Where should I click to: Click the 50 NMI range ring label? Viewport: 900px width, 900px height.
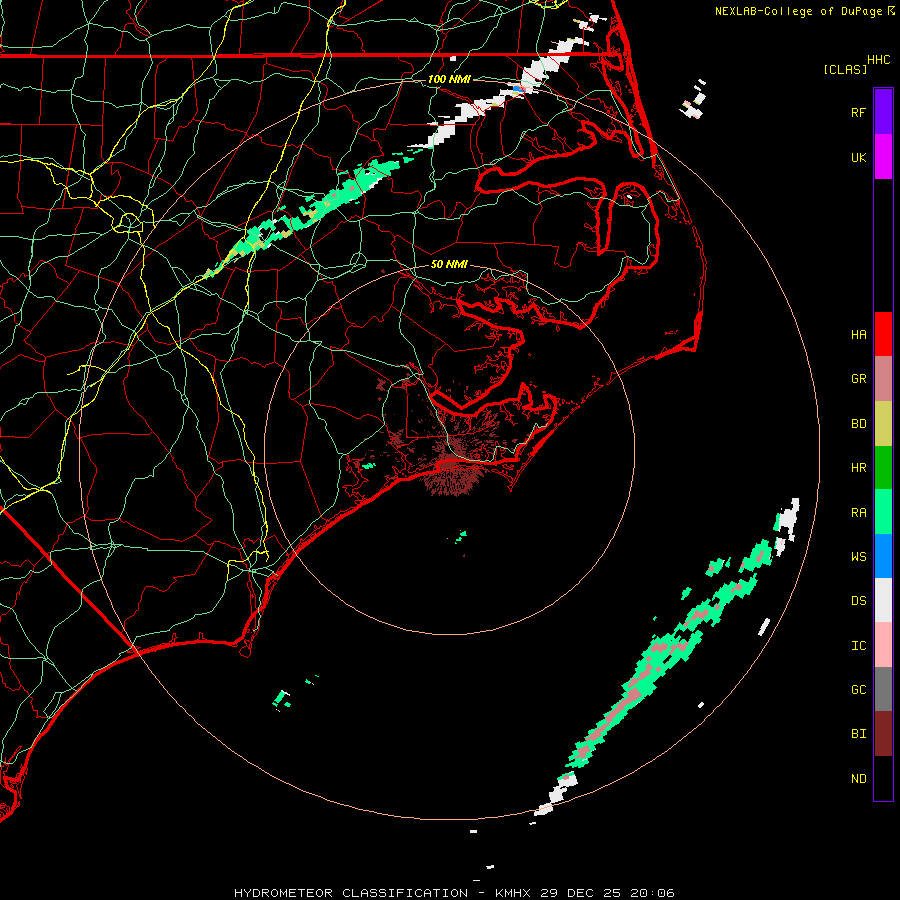pos(449,264)
